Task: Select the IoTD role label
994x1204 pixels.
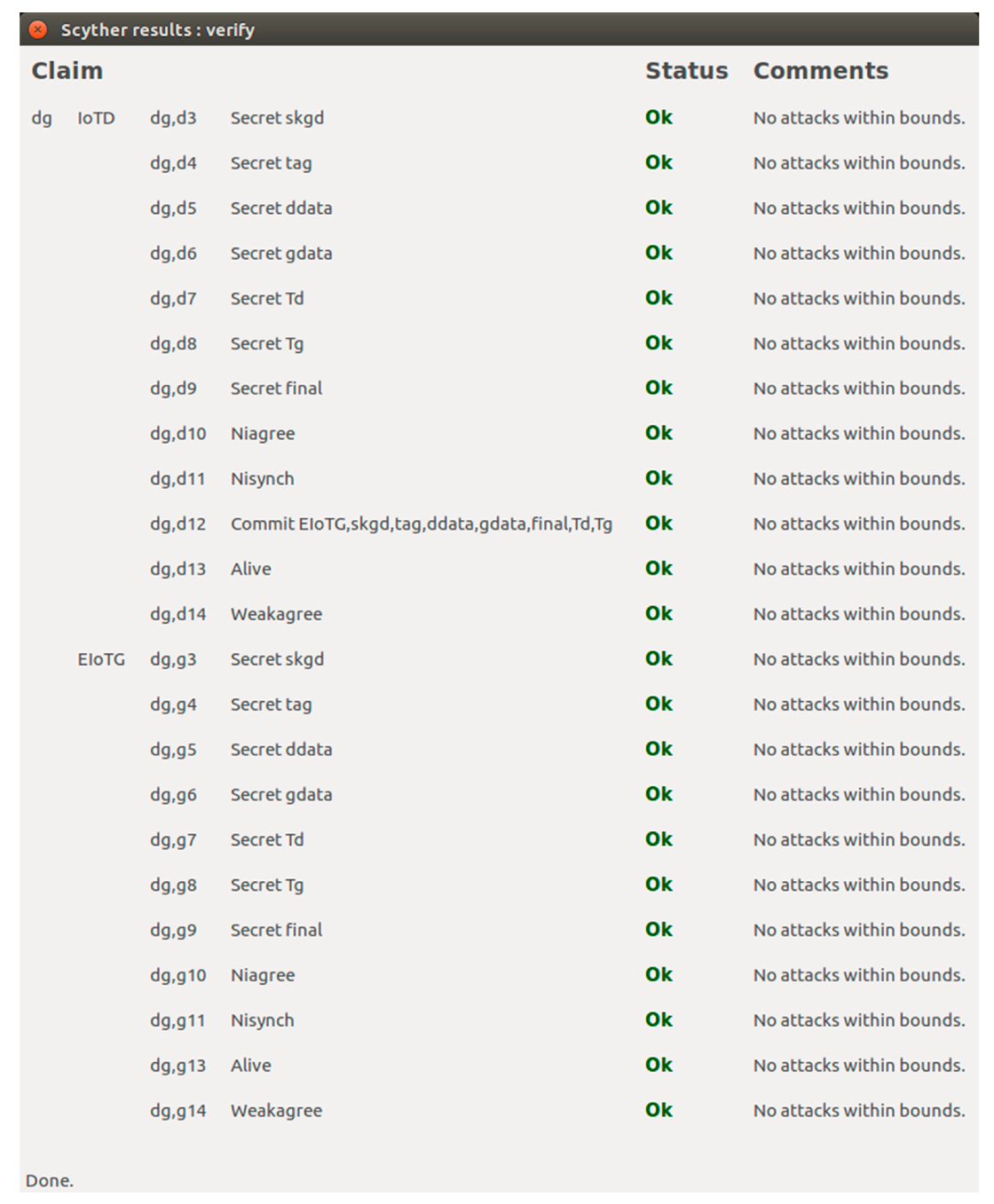Action: (96, 118)
